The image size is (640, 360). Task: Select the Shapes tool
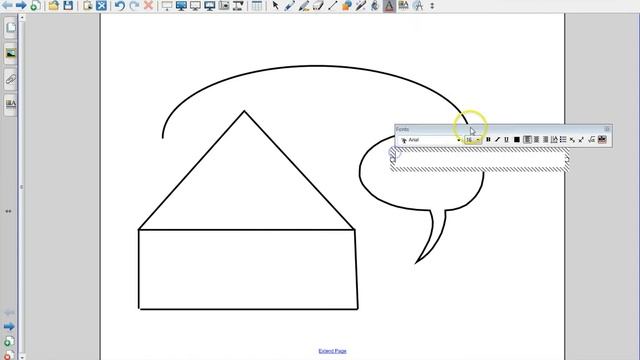[x=347, y=5]
